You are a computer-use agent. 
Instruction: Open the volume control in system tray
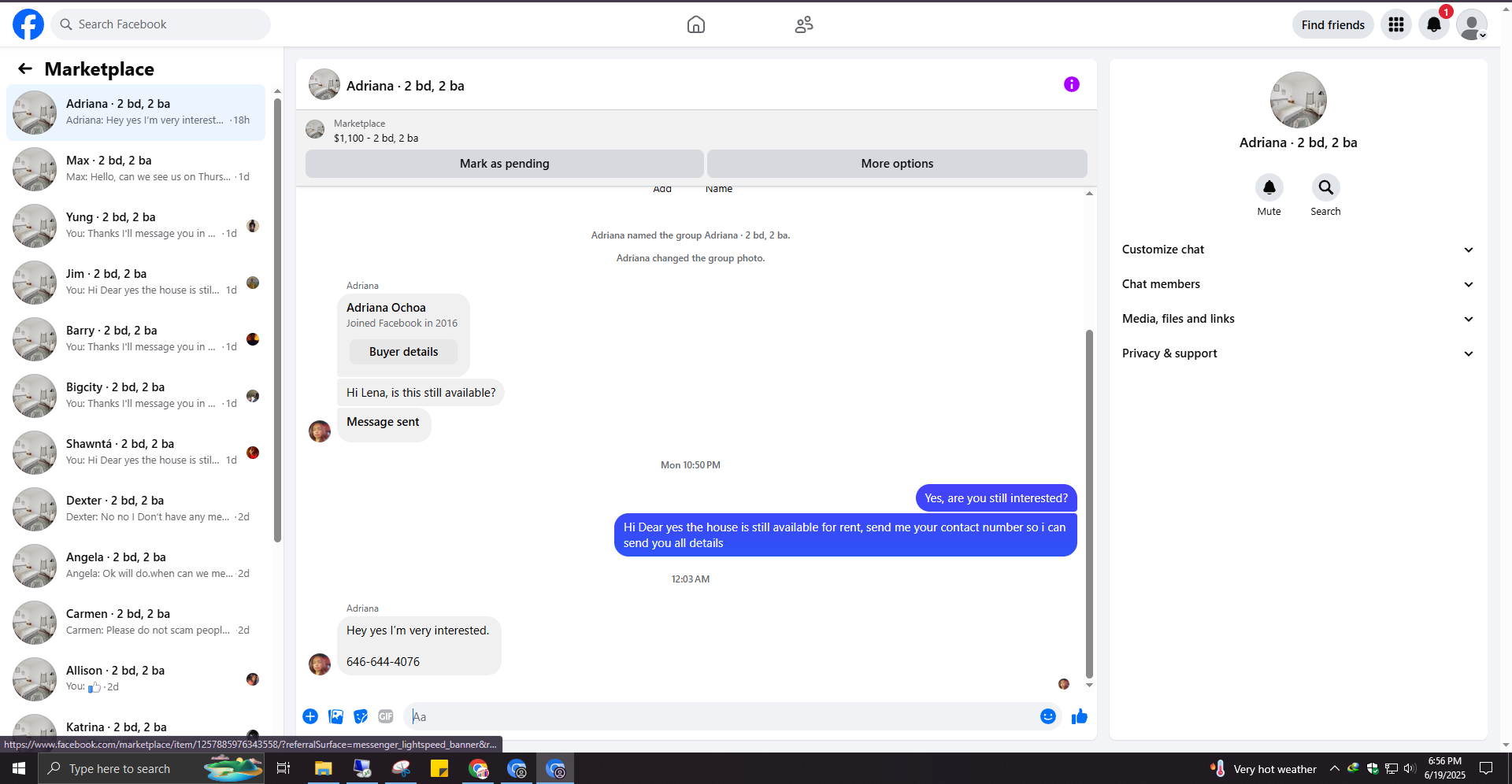pyautogui.click(x=1410, y=768)
